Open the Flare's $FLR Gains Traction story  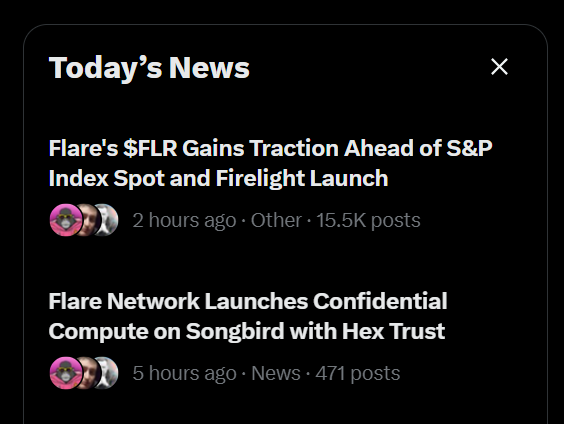(x=270, y=163)
